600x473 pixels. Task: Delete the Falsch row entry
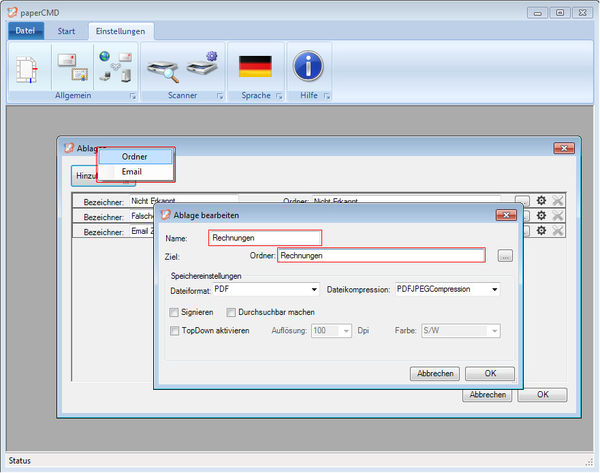pyautogui.click(x=558, y=215)
